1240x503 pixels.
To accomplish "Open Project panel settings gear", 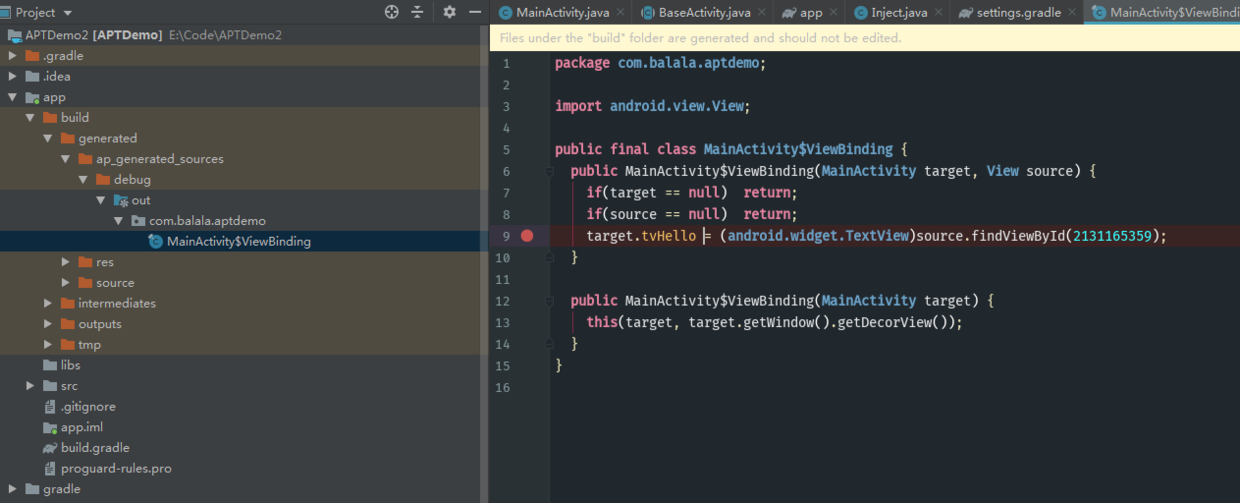I will (x=449, y=12).
